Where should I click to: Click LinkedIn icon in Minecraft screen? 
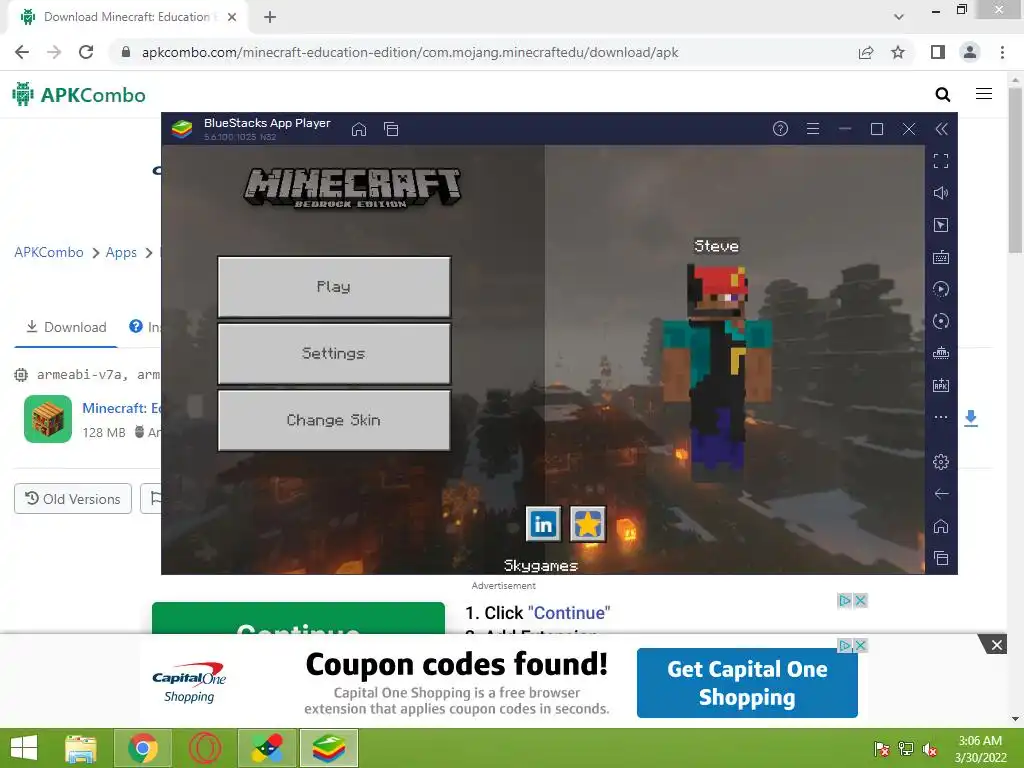point(543,524)
